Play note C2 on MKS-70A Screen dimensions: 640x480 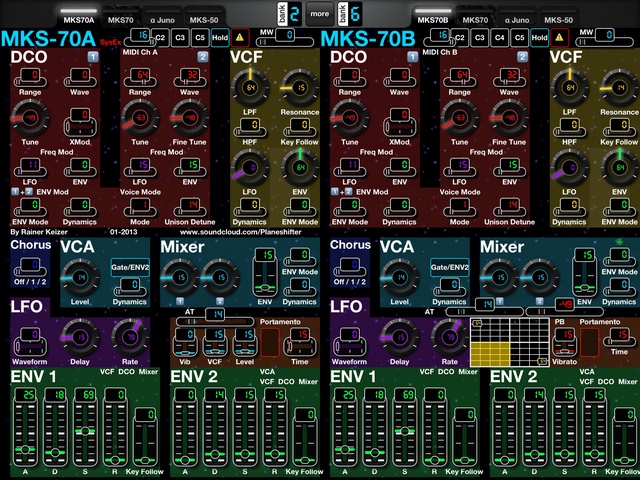click(160, 38)
